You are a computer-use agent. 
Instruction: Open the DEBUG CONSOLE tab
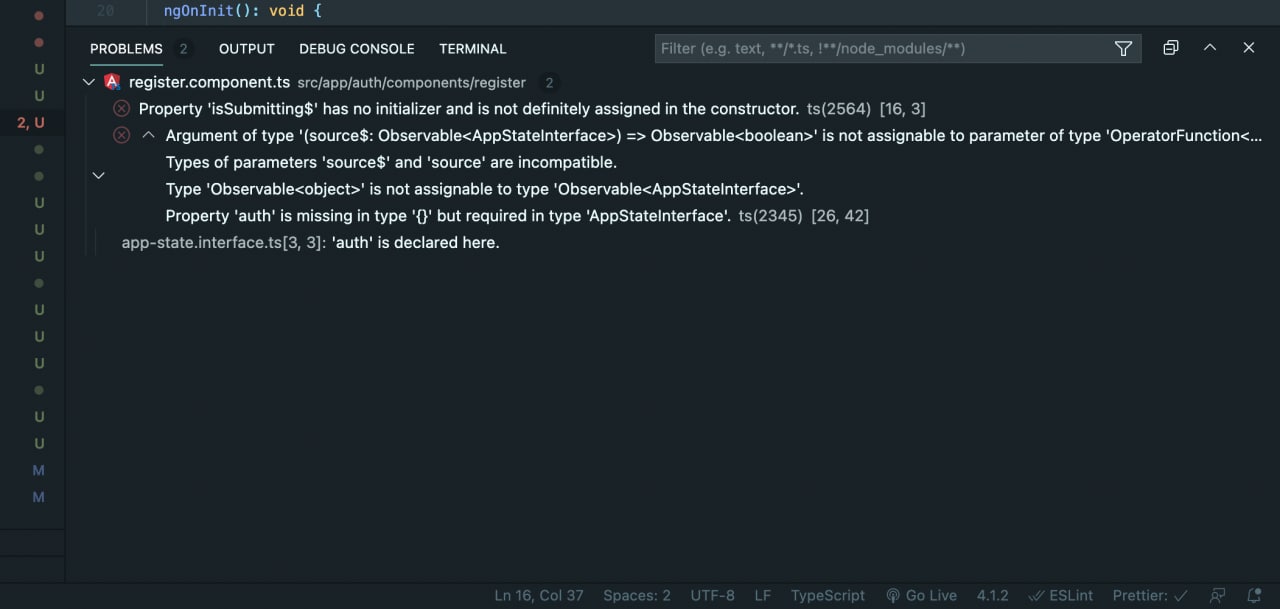[x=356, y=48]
